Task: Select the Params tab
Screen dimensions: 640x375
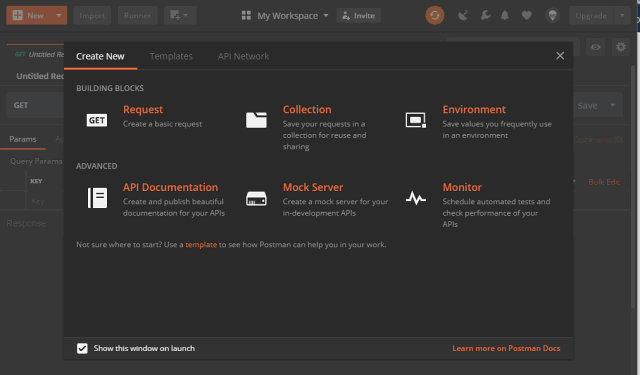Action: point(23,139)
